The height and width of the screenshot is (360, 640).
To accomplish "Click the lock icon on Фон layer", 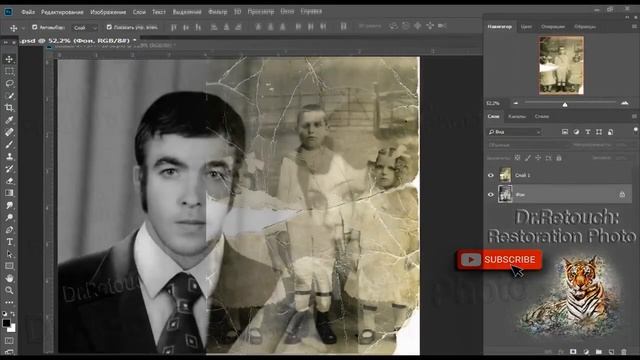I will (622, 195).
